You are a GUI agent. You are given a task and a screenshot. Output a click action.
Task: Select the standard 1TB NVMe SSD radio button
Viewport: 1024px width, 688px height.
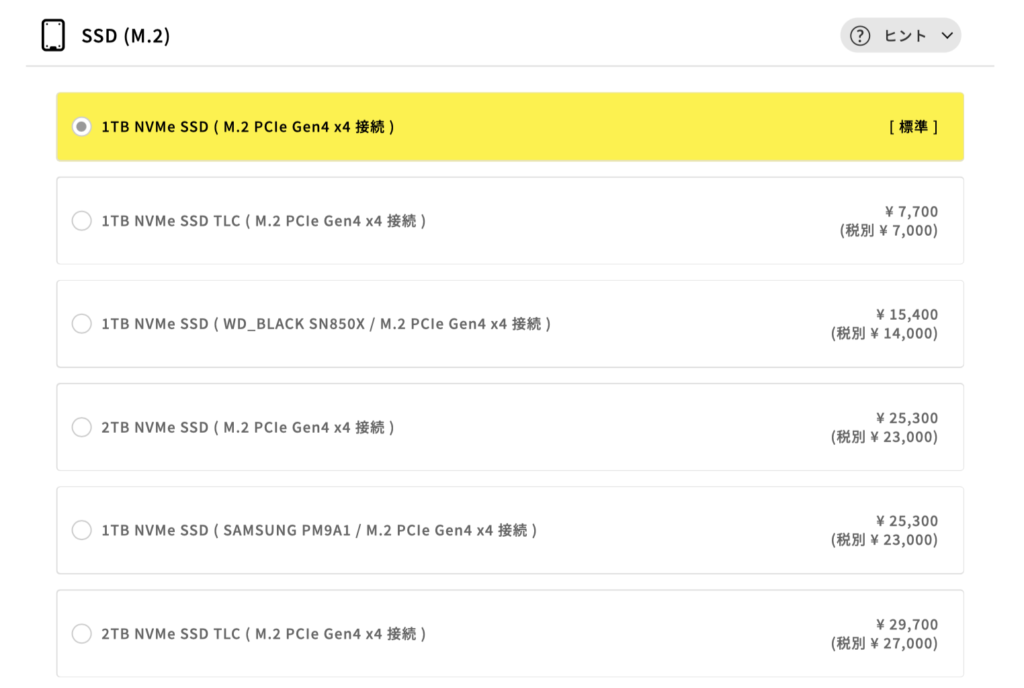click(82, 127)
